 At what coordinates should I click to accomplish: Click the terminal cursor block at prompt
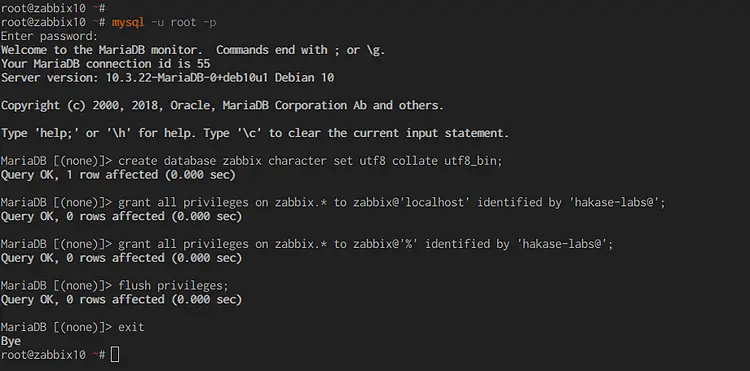point(115,355)
